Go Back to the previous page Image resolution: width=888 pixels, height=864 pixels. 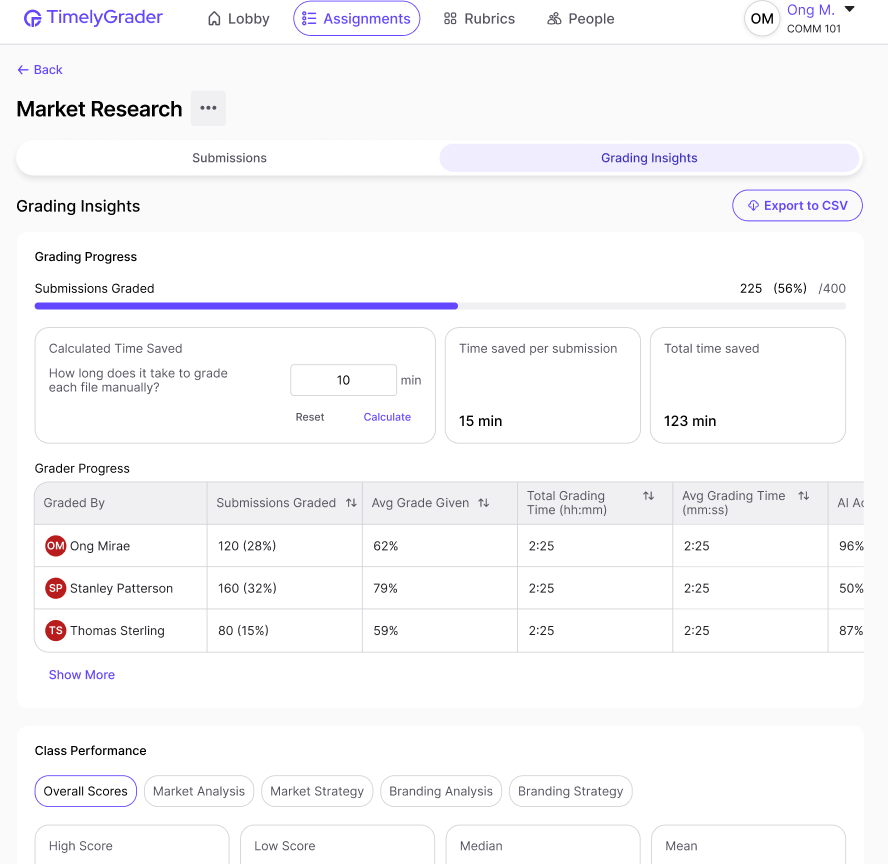click(40, 70)
